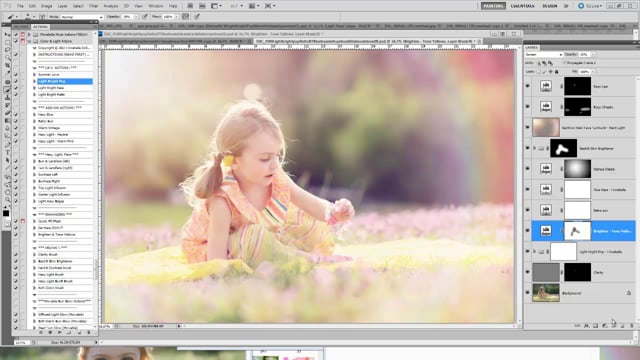Add a layer style using the fx icon

click(587, 326)
